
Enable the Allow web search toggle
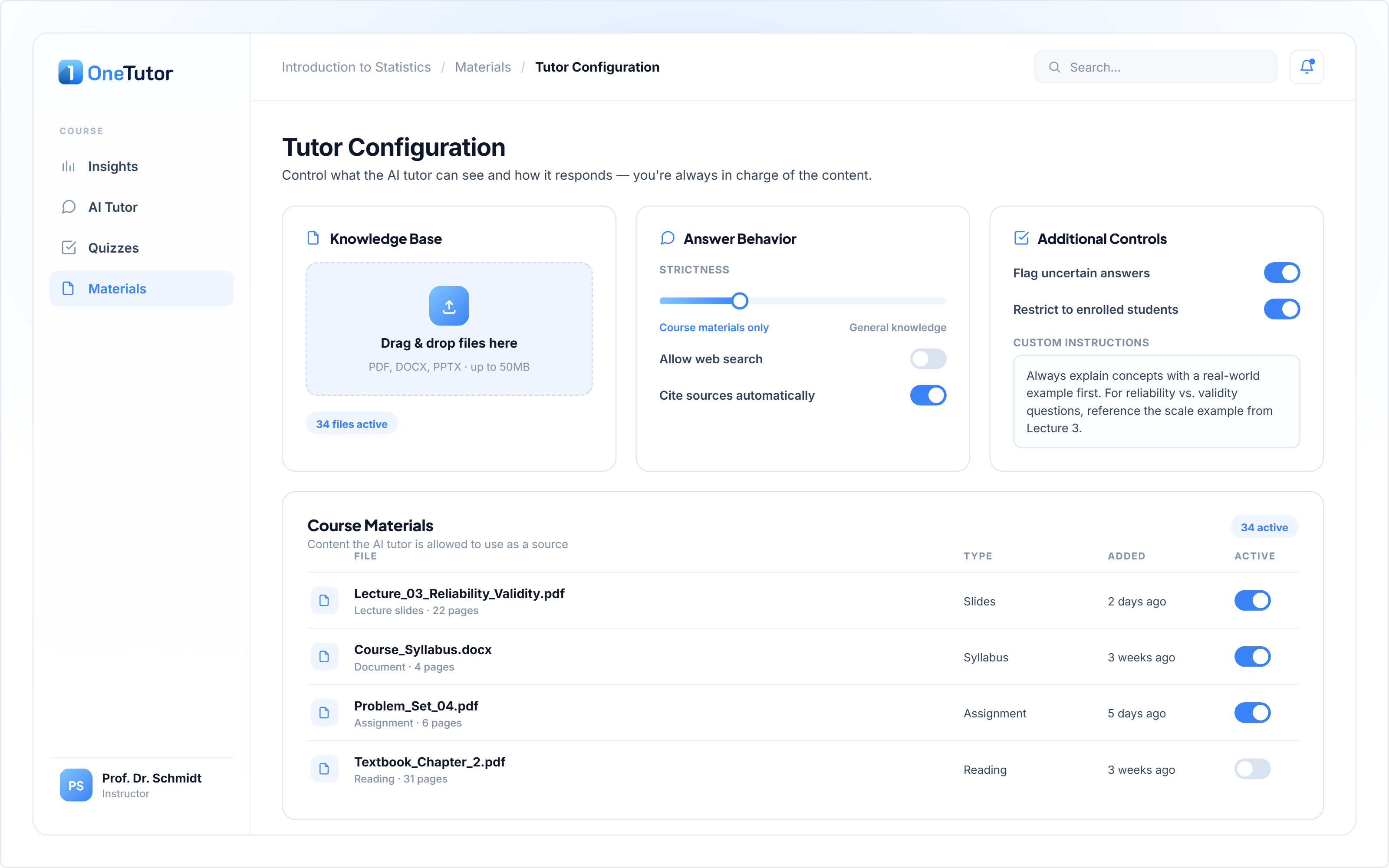(x=928, y=359)
